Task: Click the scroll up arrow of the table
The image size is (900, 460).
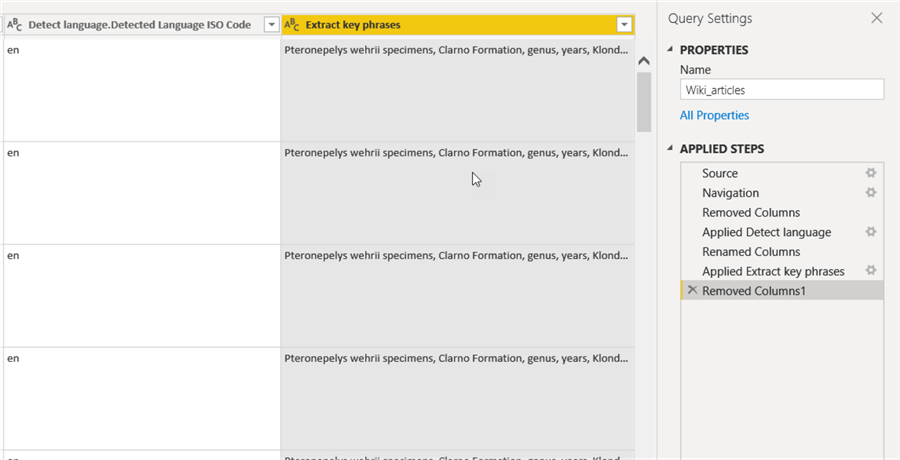Action: [x=644, y=60]
